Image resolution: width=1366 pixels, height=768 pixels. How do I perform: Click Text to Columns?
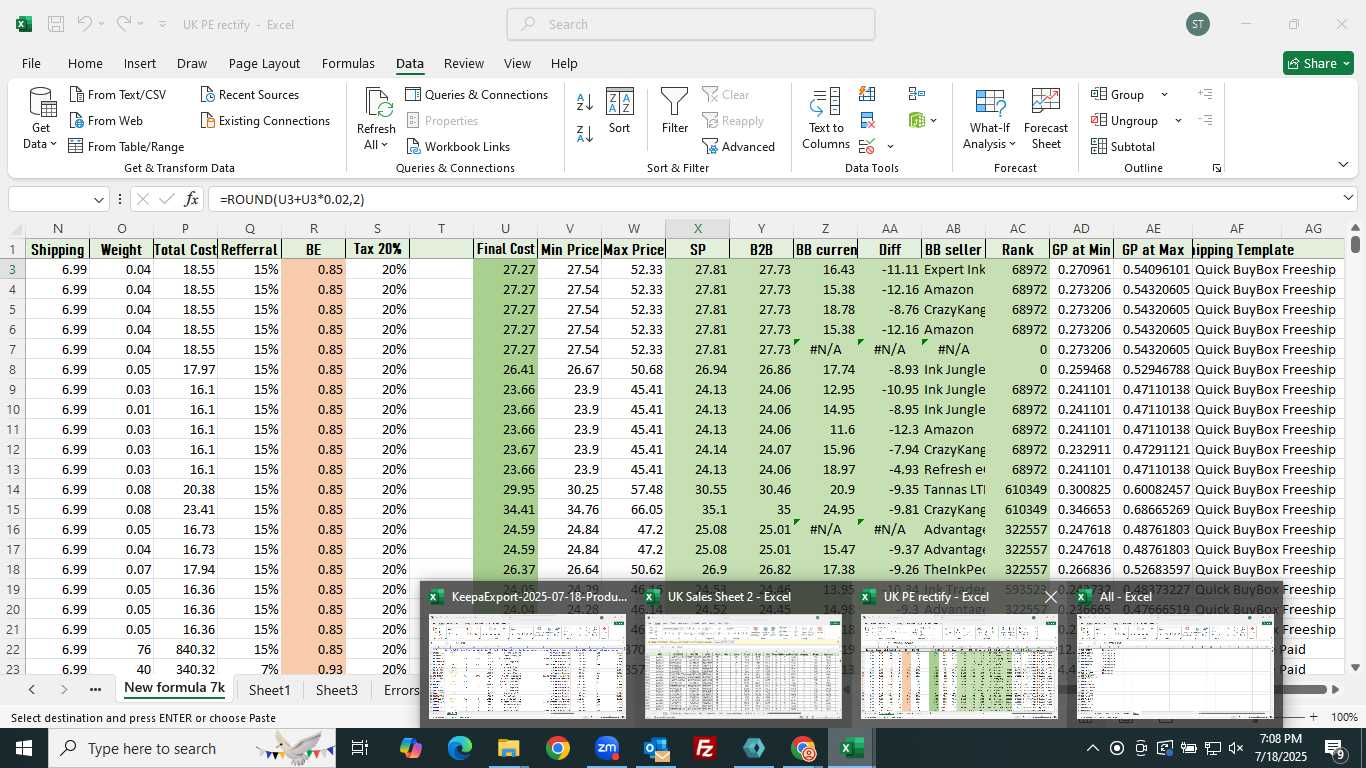[x=826, y=119]
